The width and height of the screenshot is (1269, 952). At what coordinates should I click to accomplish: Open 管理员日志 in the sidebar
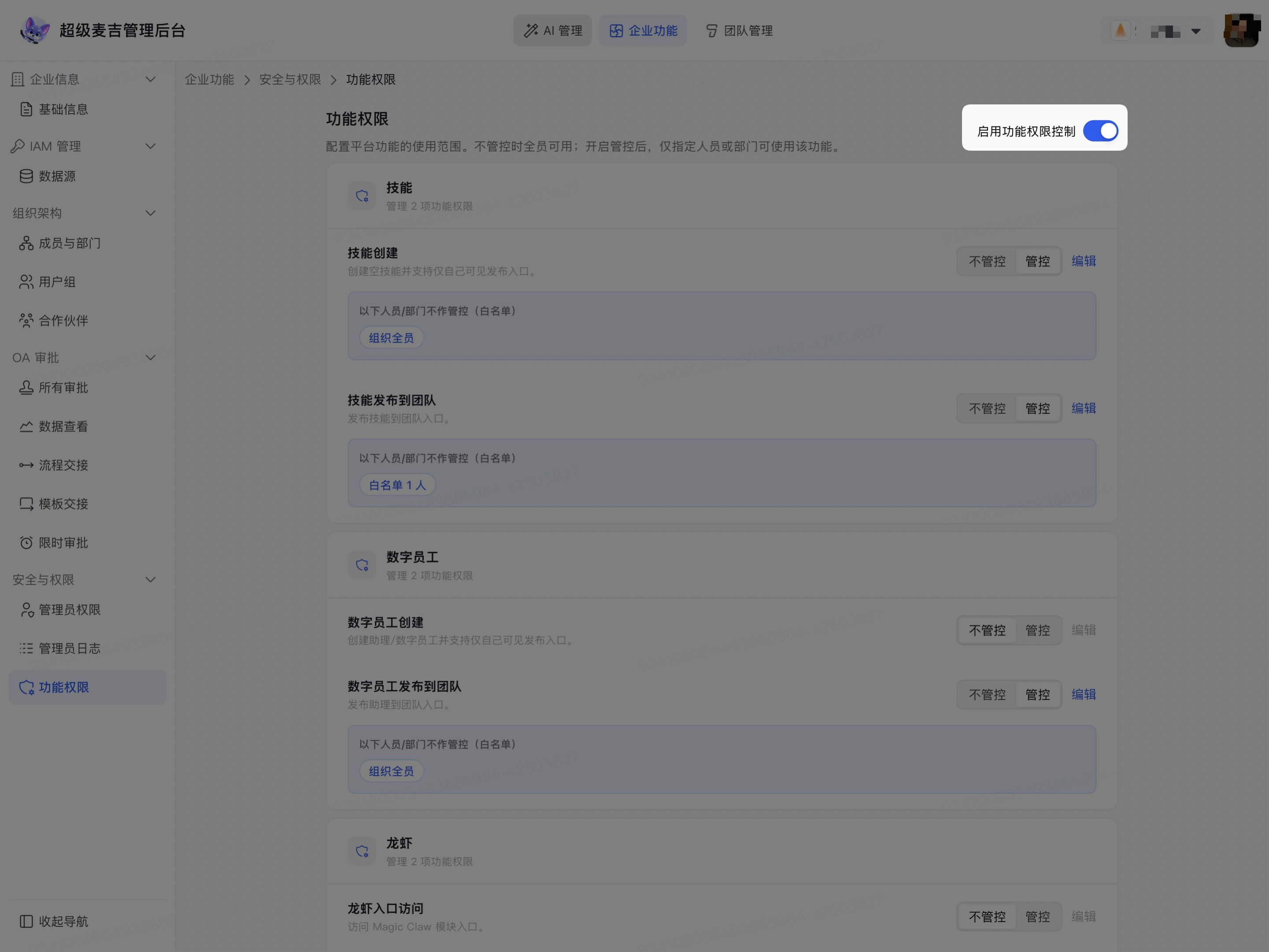point(87,648)
